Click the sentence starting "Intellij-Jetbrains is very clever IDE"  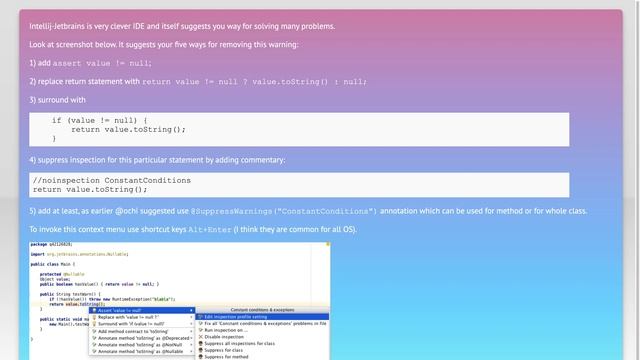click(x=182, y=26)
